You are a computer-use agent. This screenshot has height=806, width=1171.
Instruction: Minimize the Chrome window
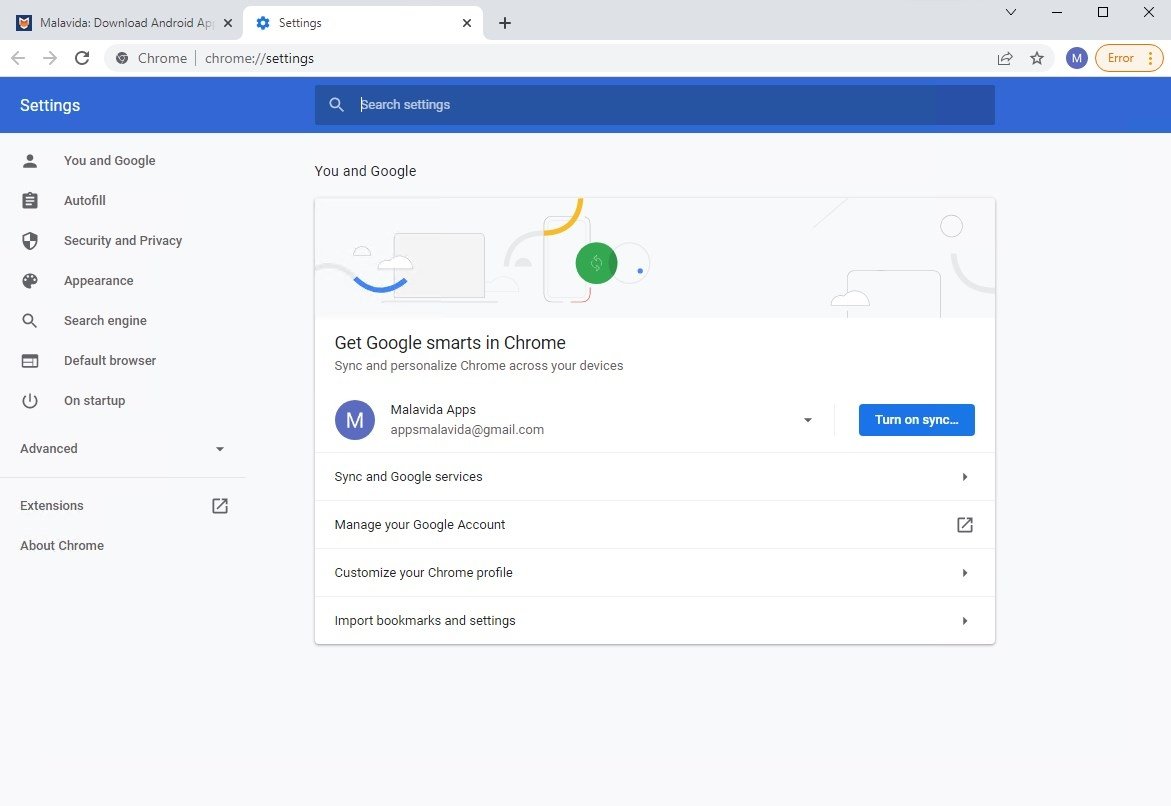(x=1057, y=12)
